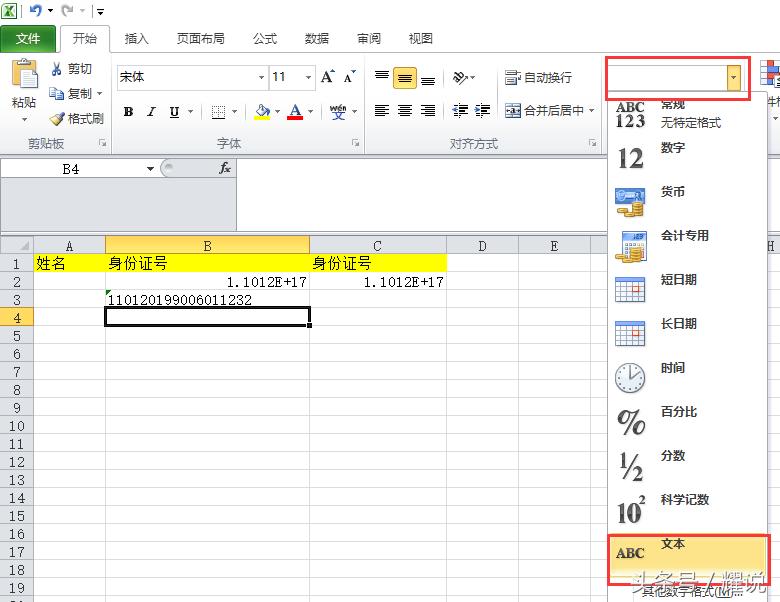Toggle Bold formatting
The height and width of the screenshot is (602, 780).
click(x=128, y=112)
